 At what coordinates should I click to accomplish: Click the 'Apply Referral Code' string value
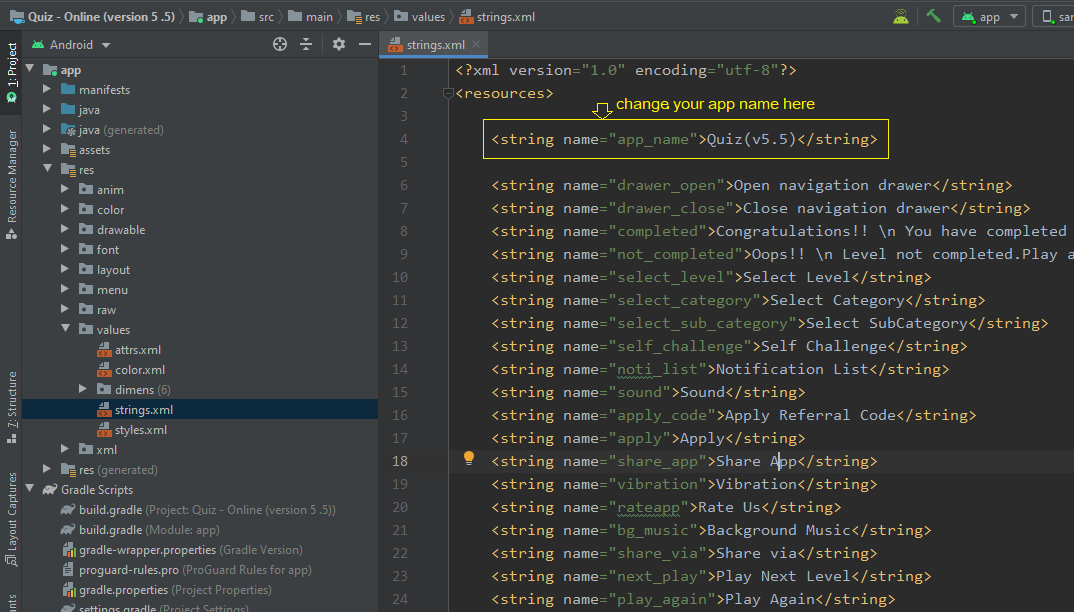tap(810, 415)
